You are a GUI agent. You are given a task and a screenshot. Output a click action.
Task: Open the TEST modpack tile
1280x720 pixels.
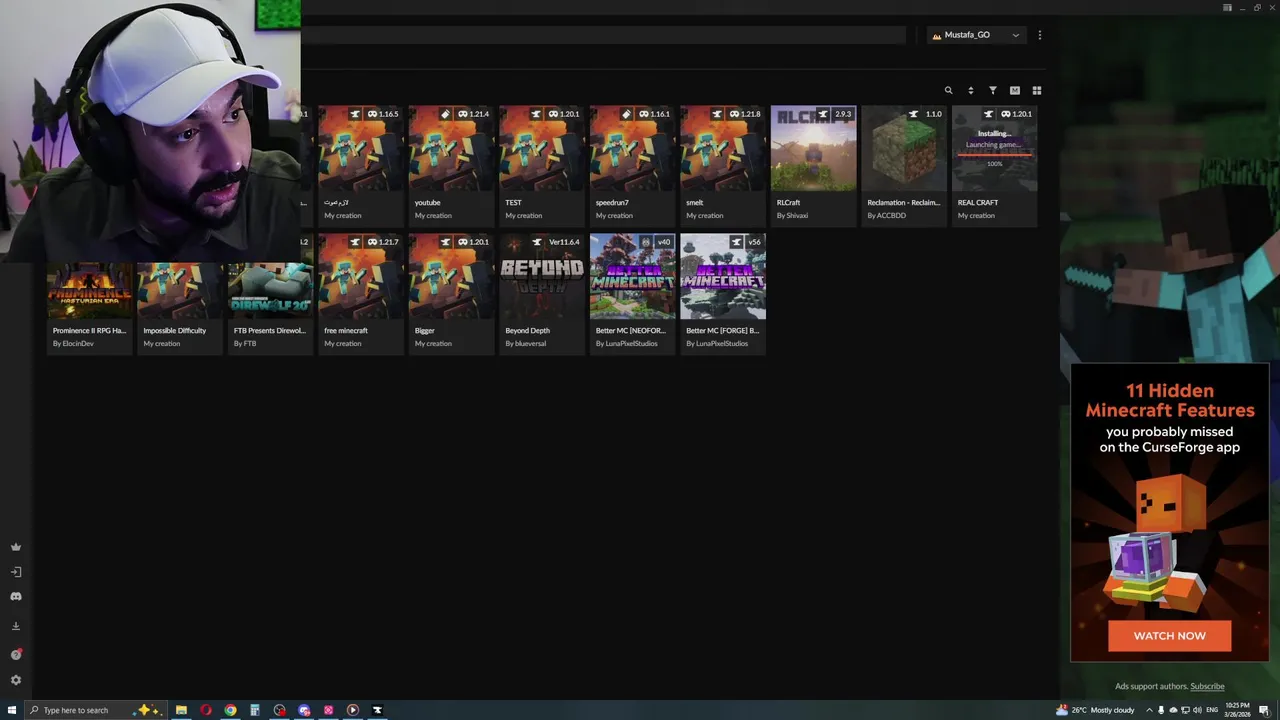point(542,166)
